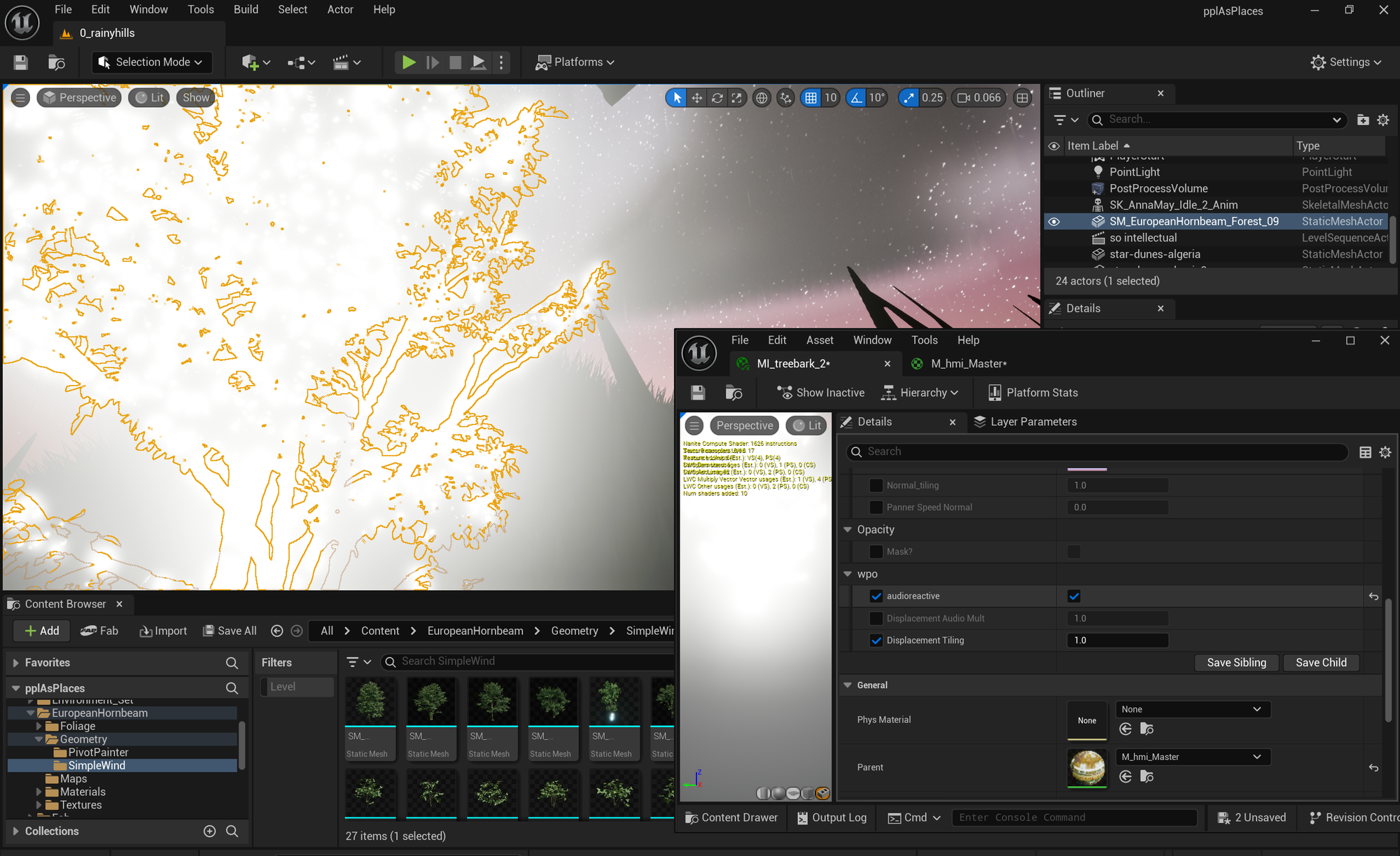Click the Save Sibling button

(x=1236, y=663)
